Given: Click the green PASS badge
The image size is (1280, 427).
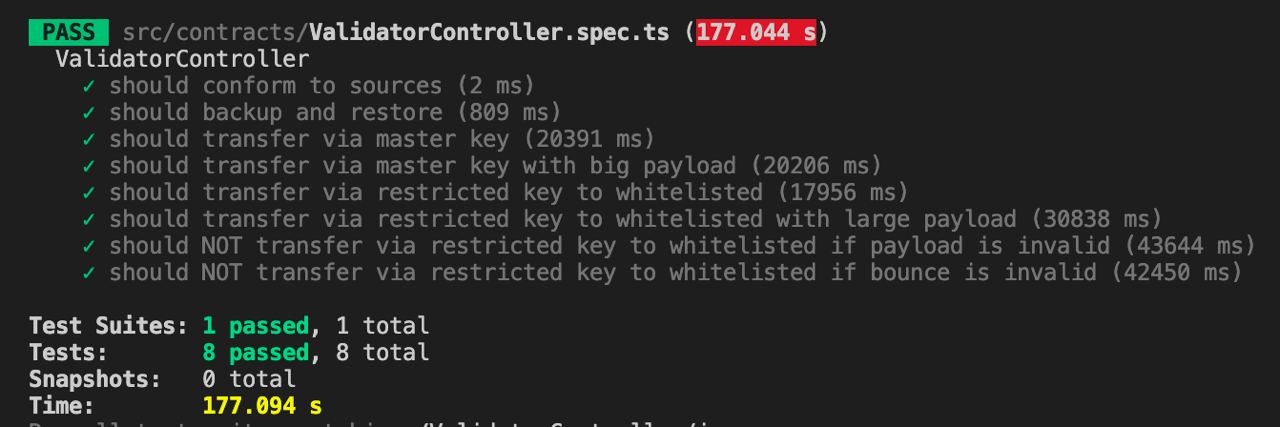Looking at the screenshot, I should [x=69, y=32].
